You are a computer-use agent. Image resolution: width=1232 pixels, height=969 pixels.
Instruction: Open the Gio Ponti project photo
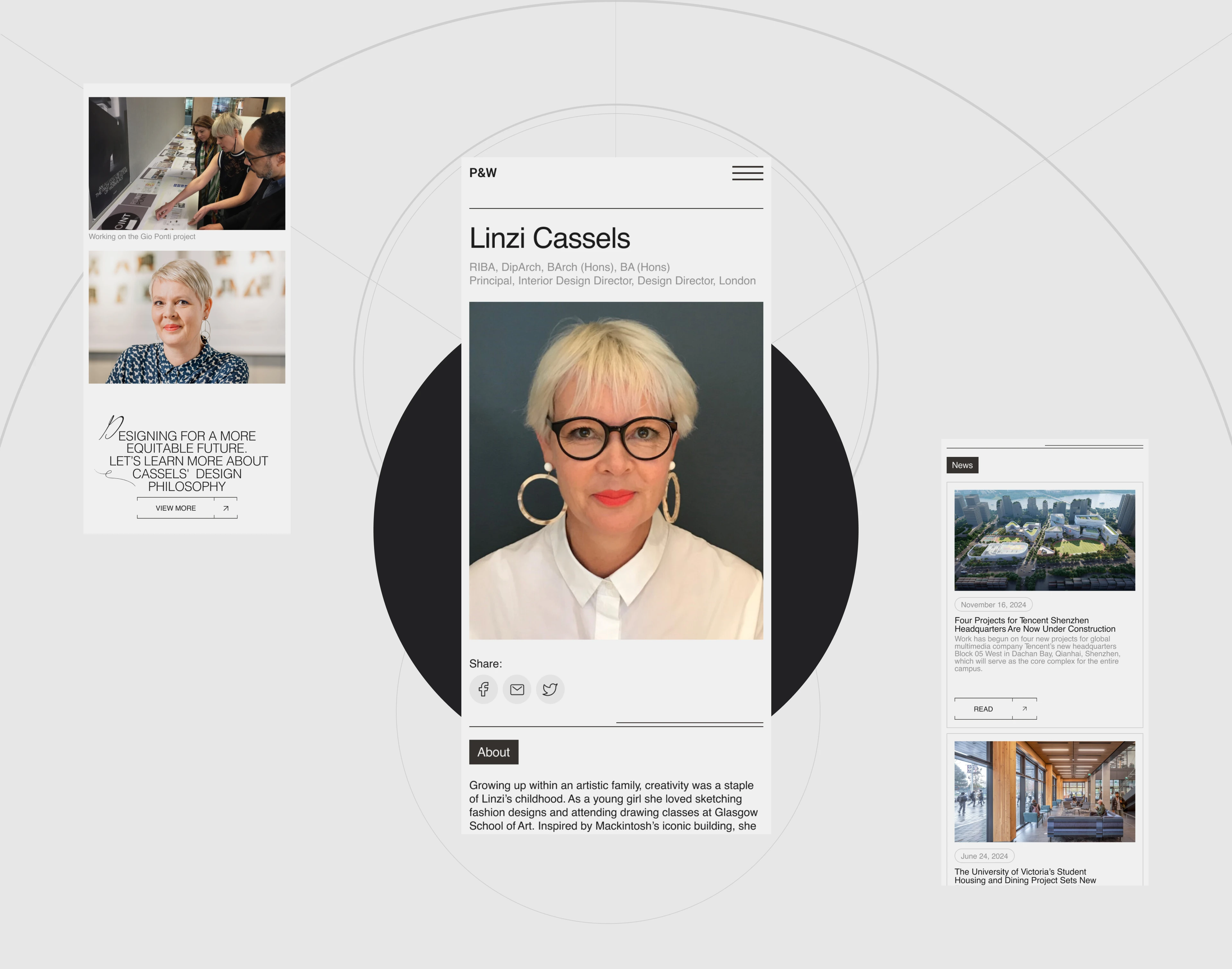point(187,163)
